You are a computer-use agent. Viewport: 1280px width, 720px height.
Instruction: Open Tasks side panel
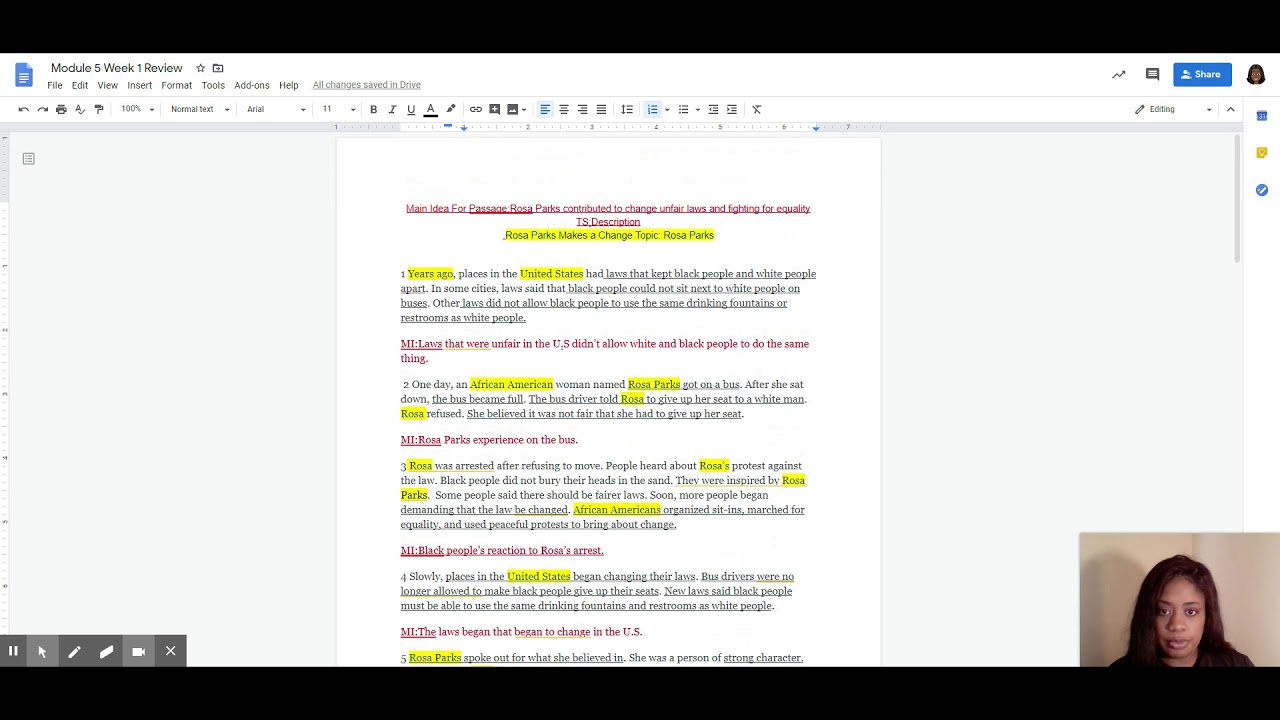tap(1262, 190)
